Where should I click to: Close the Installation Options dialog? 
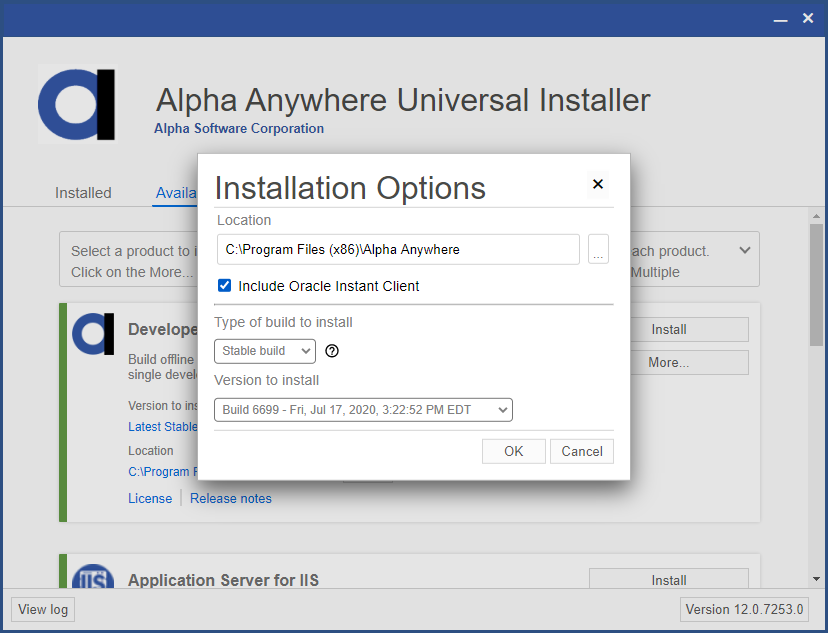(598, 184)
